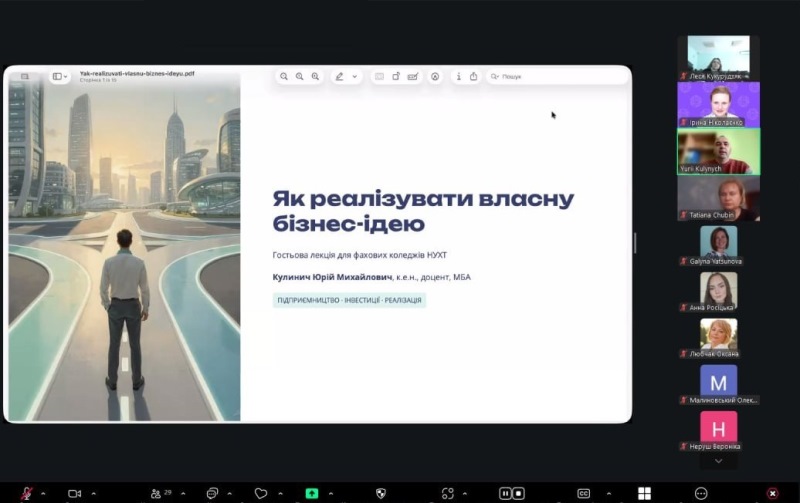Screen dimensions: 800x503
Task: Click the middle zoom magnifier icon
Action: click(299, 77)
